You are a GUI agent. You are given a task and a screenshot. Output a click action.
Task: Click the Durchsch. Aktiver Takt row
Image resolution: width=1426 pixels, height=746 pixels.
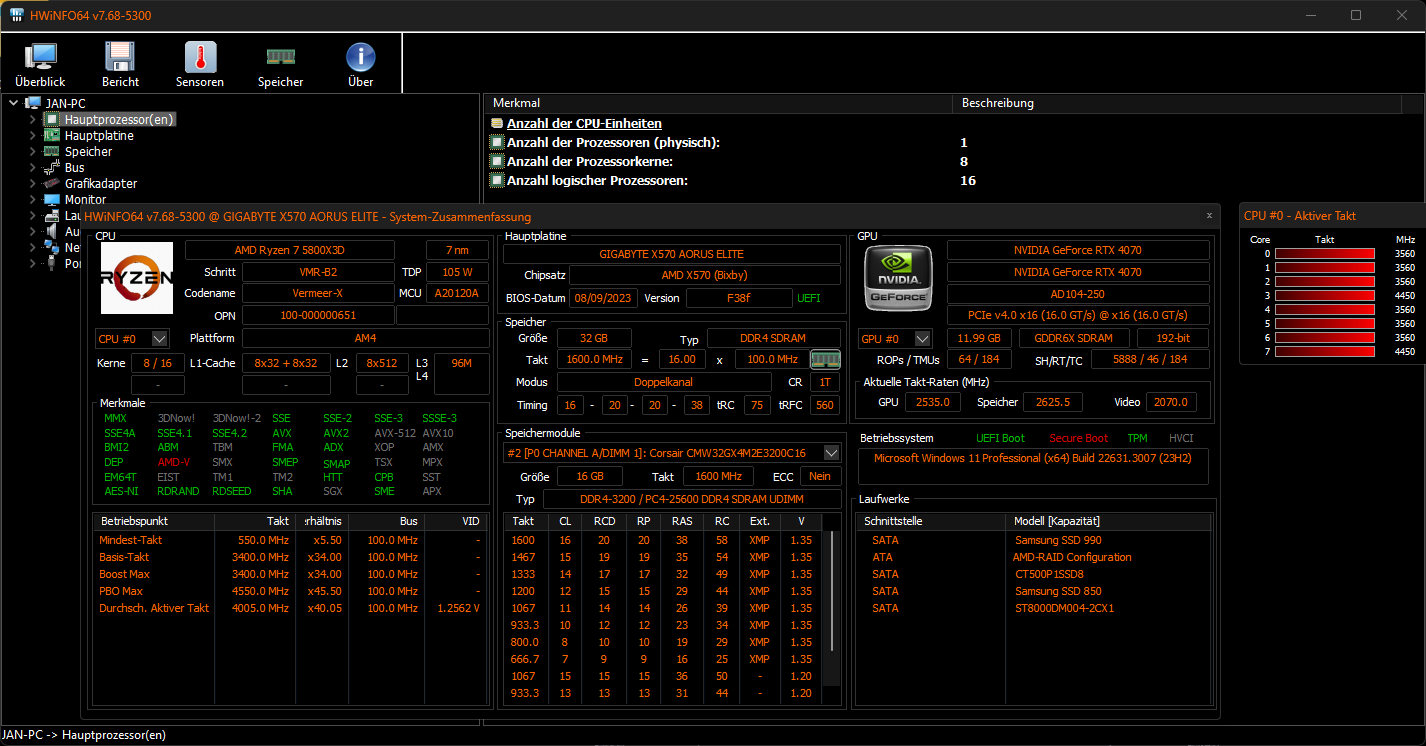pyautogui.click(x=290, y=608)
